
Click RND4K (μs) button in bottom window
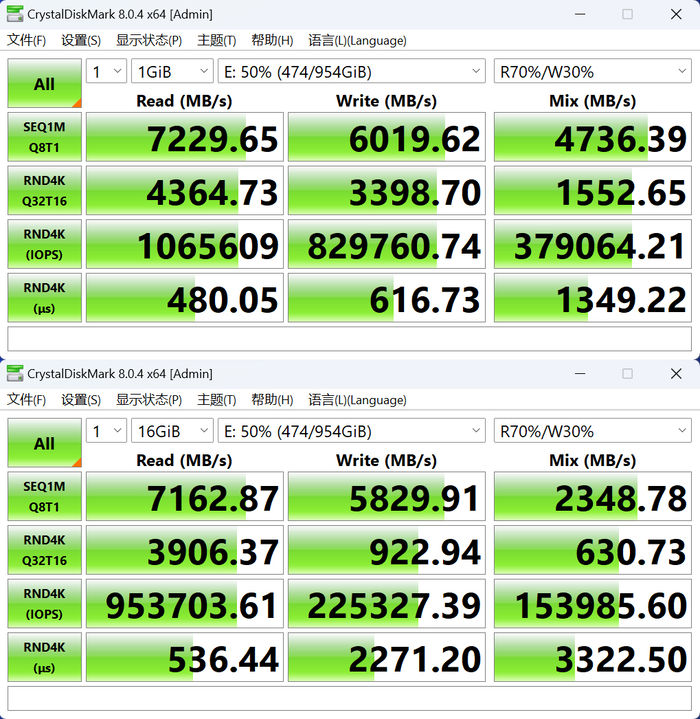click(x=44, y=657)
